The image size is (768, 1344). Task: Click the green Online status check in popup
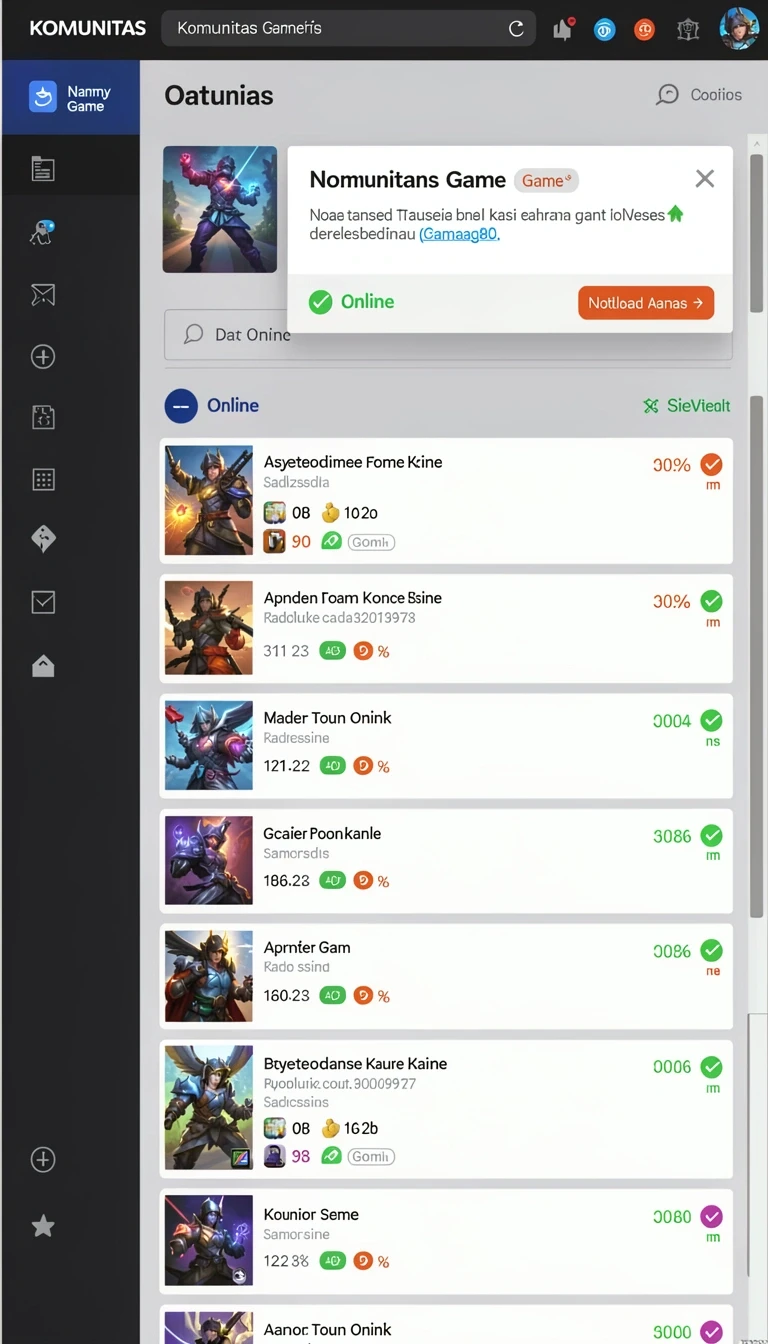click(320, 302)
